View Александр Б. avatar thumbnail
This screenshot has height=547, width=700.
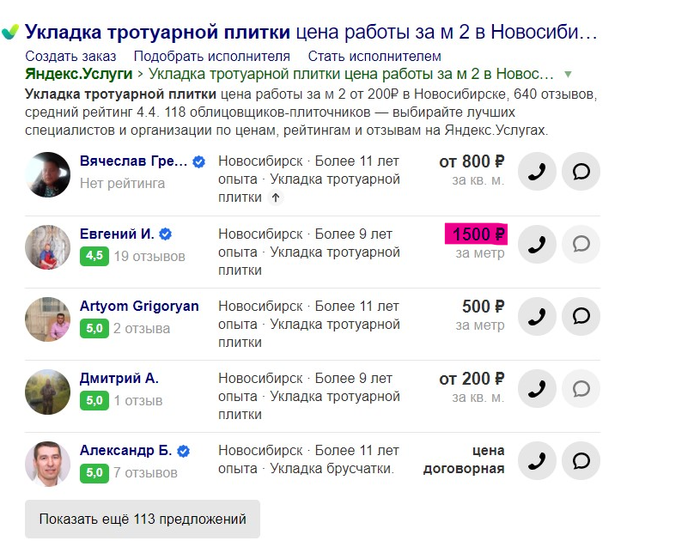[48, 463]
